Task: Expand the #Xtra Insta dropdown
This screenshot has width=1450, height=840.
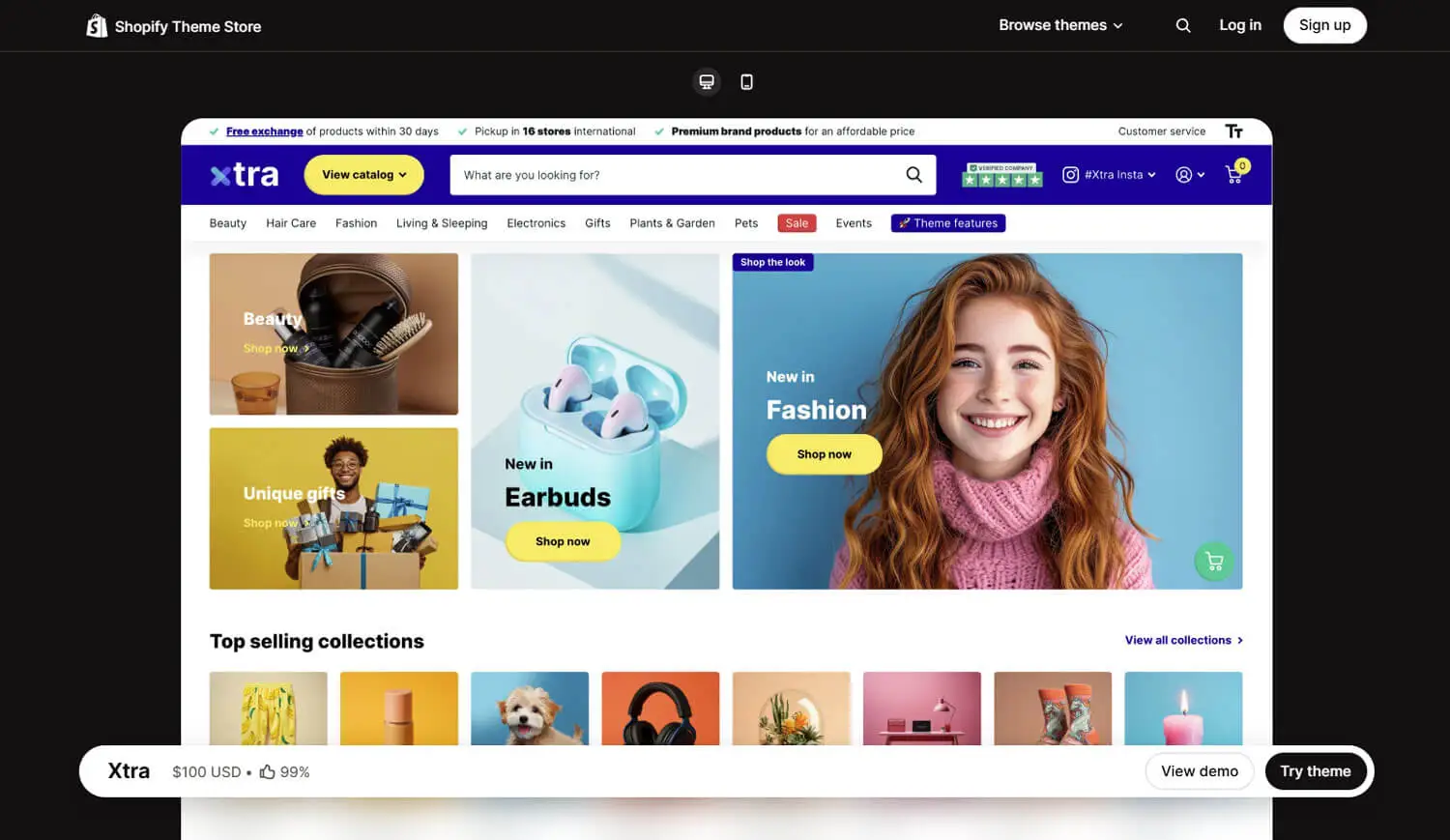Action: click(1109, 175)
